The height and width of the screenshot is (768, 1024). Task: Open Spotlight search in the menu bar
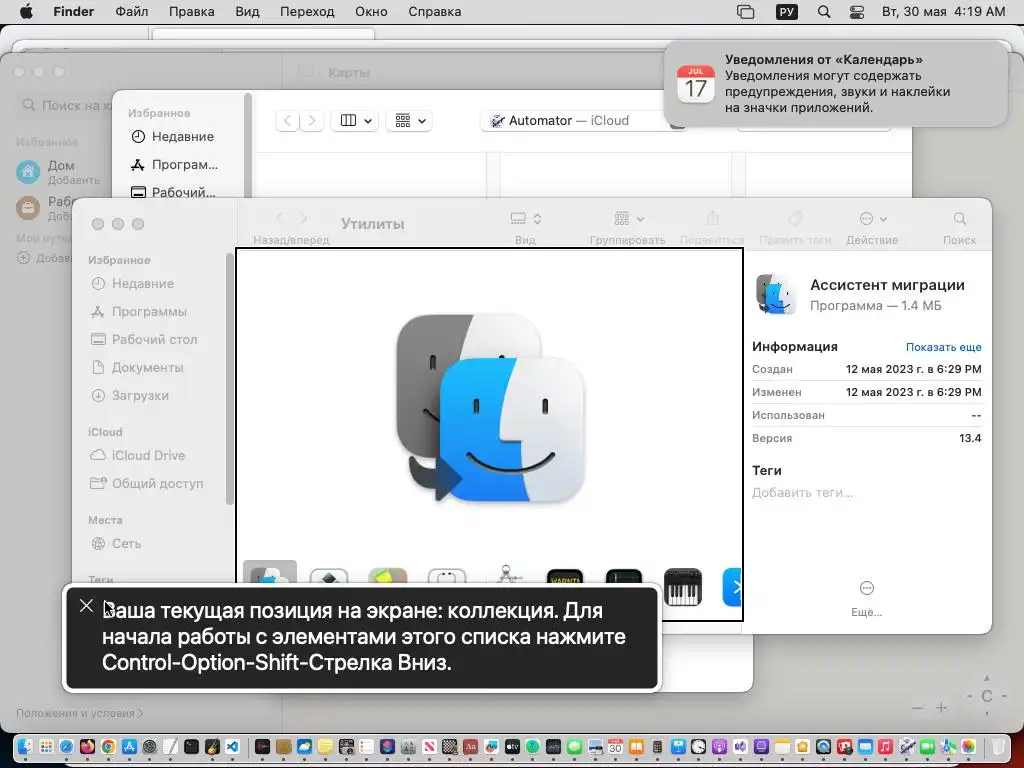pos(824,12)
